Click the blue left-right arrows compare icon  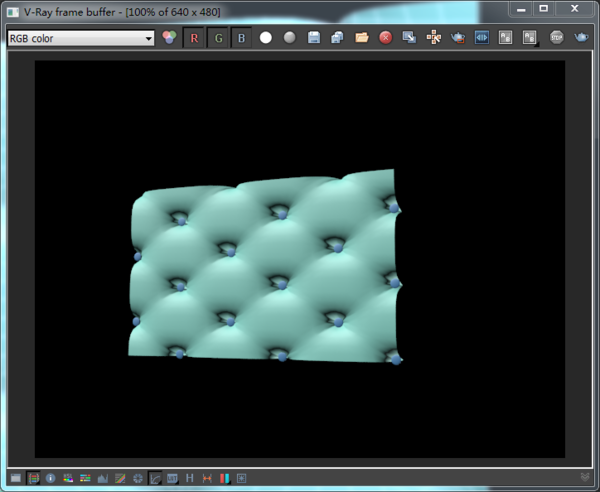[x=481, y=37]
